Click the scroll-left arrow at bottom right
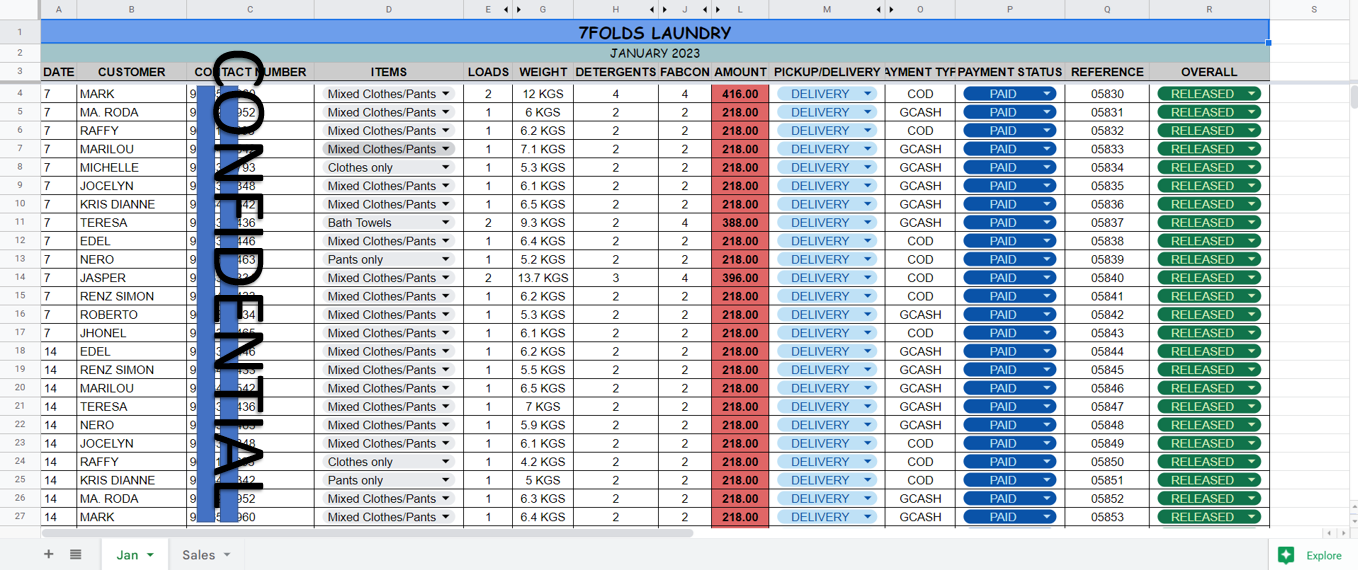 tap(1328, 533)
